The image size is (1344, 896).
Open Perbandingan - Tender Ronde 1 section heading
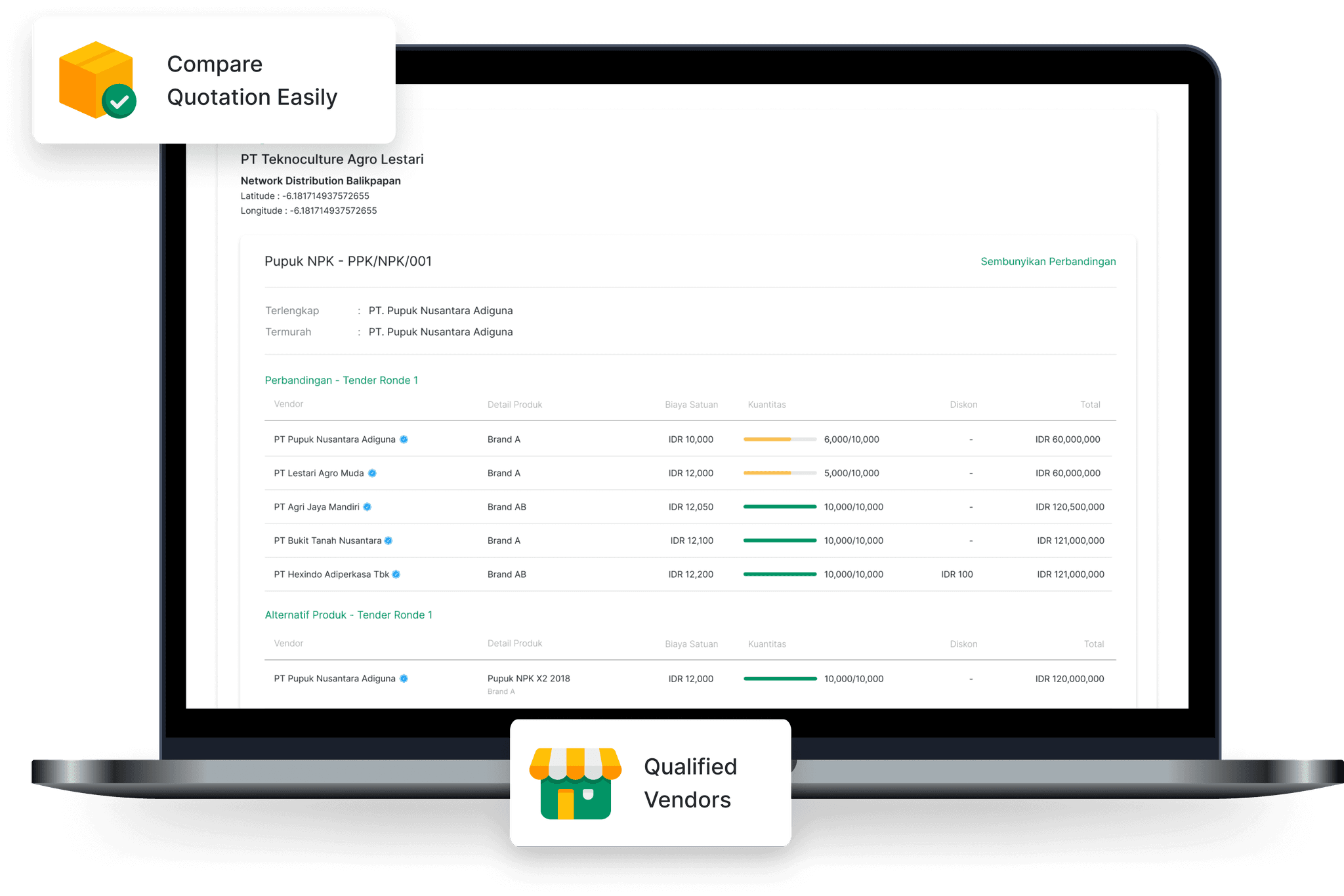coord(341,380)
